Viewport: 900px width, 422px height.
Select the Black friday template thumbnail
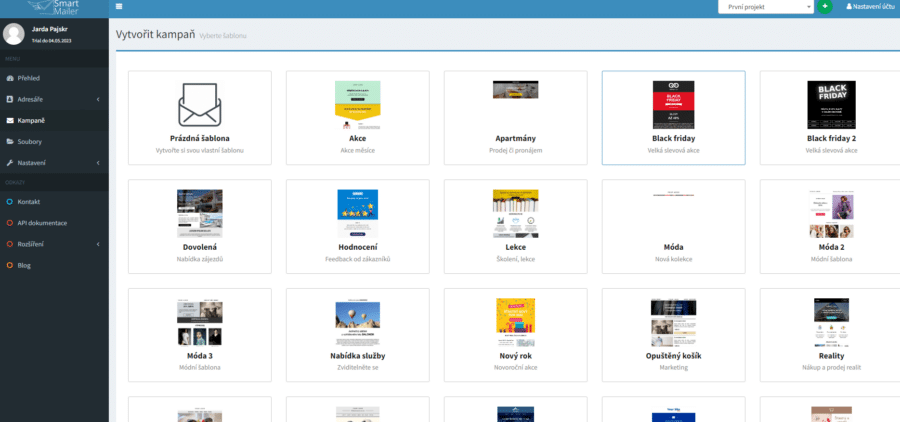[x=673, y=105]
